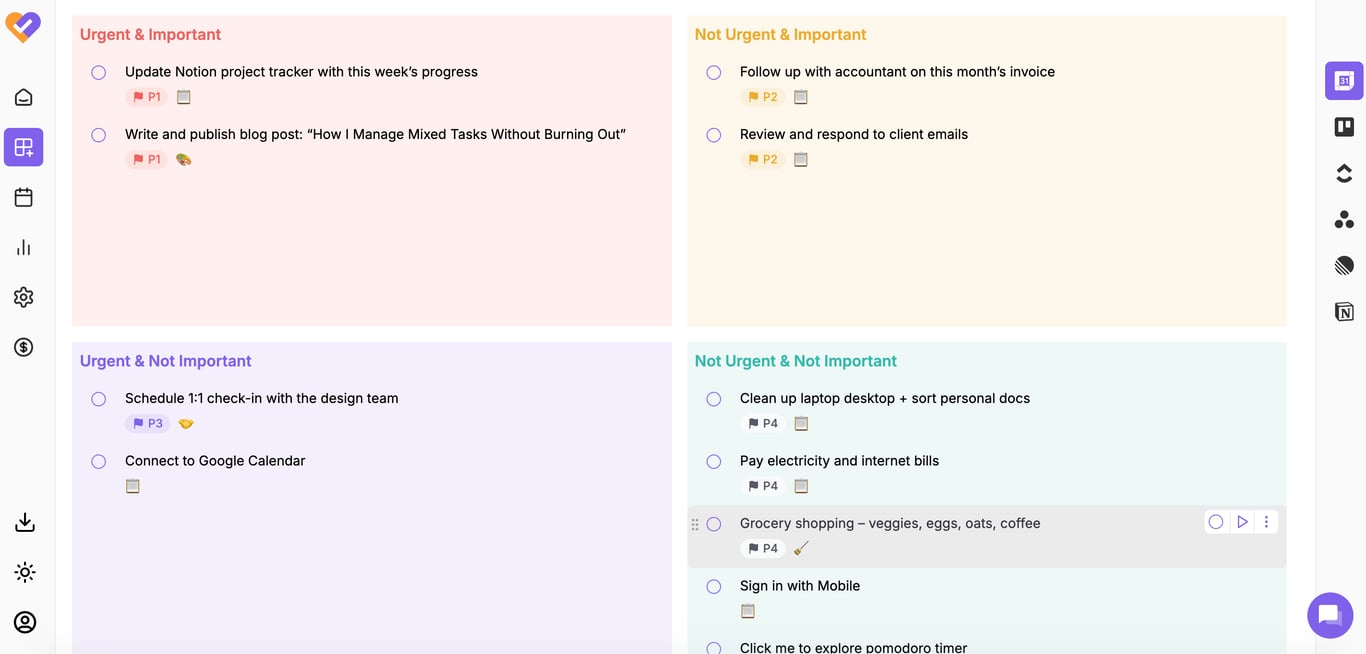1366x654 pixels.
Task: Complete the 'Pay electricity and internet bills' task
Action: pos(713,461)
